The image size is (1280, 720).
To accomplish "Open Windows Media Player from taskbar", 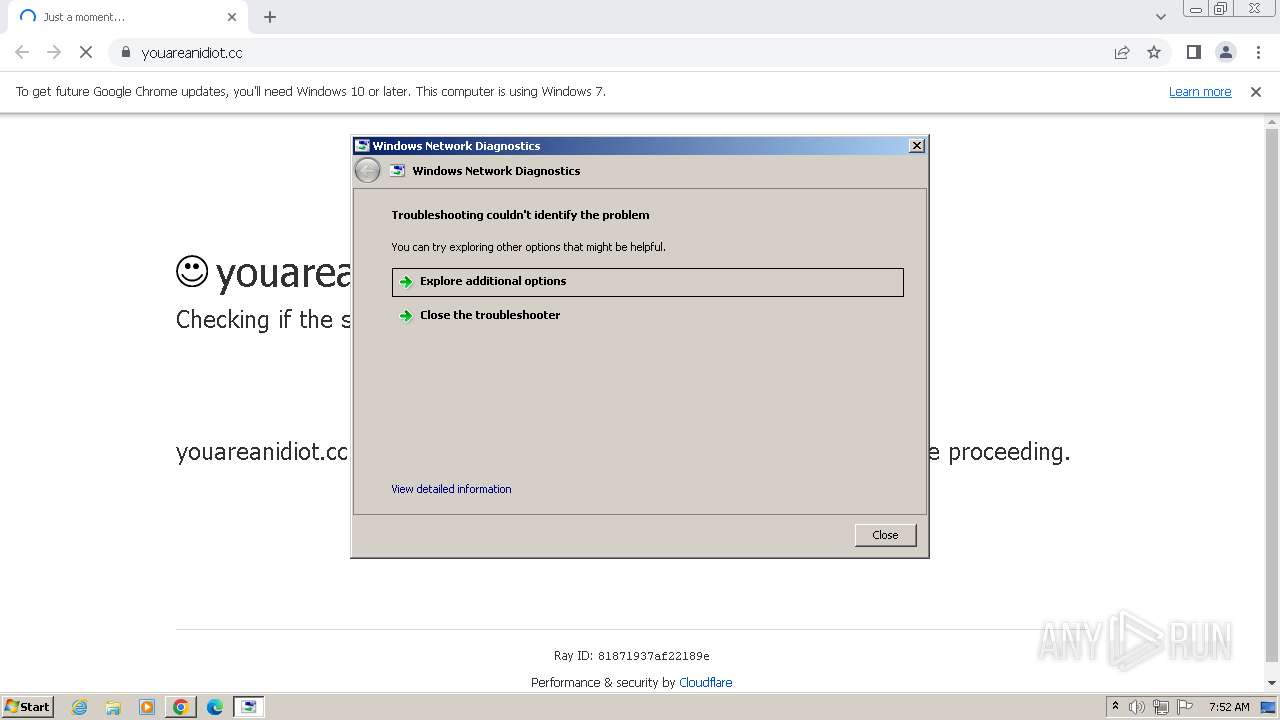I will 147,707.
